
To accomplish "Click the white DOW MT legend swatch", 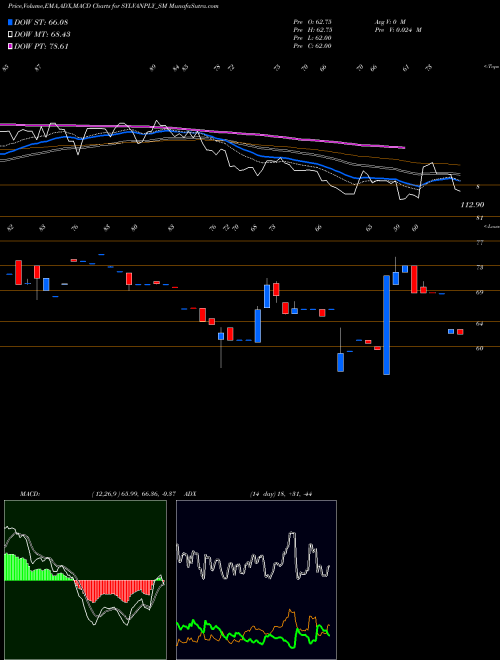I will [10, 35].
